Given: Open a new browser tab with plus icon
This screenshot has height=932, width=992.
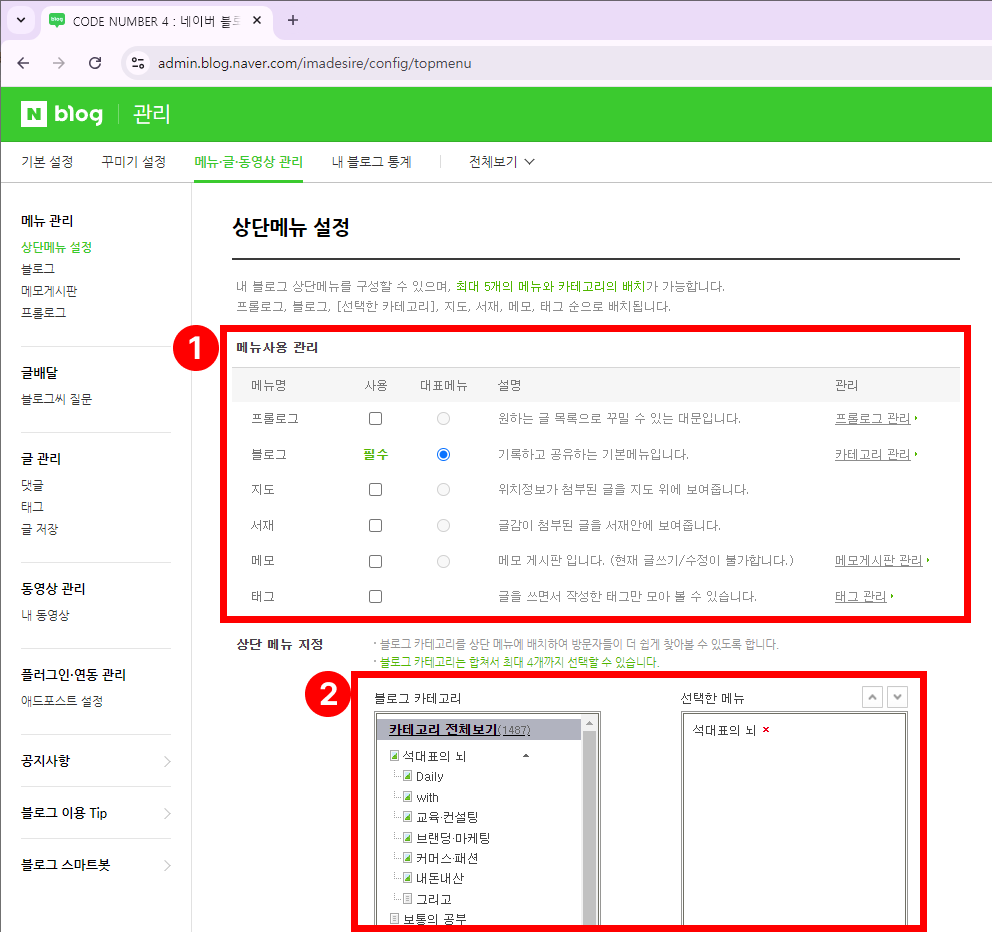Looking at the screenshot, I should pyautogui.click(x=293, y=20).
